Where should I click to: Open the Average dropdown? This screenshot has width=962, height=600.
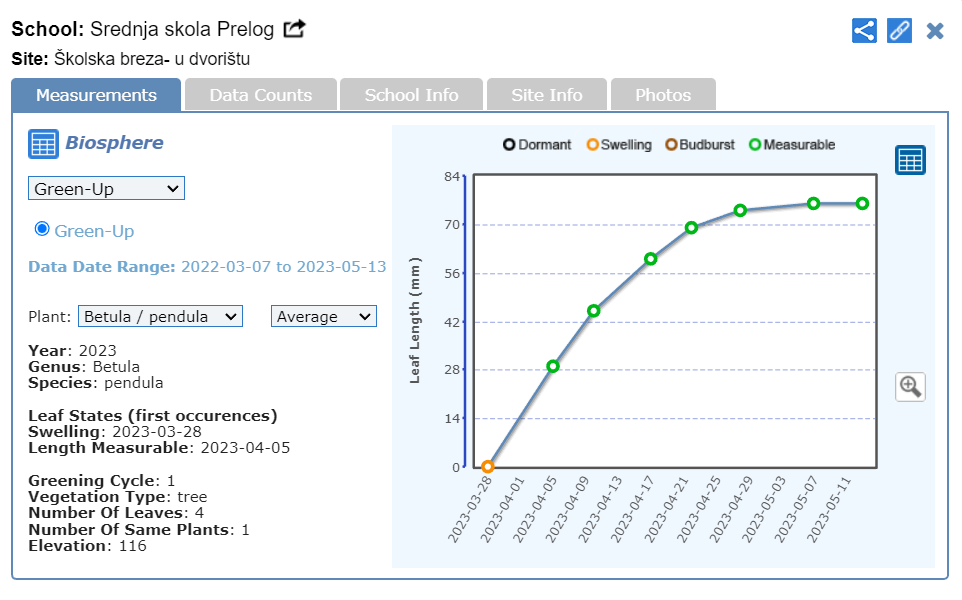coord(324,316)
